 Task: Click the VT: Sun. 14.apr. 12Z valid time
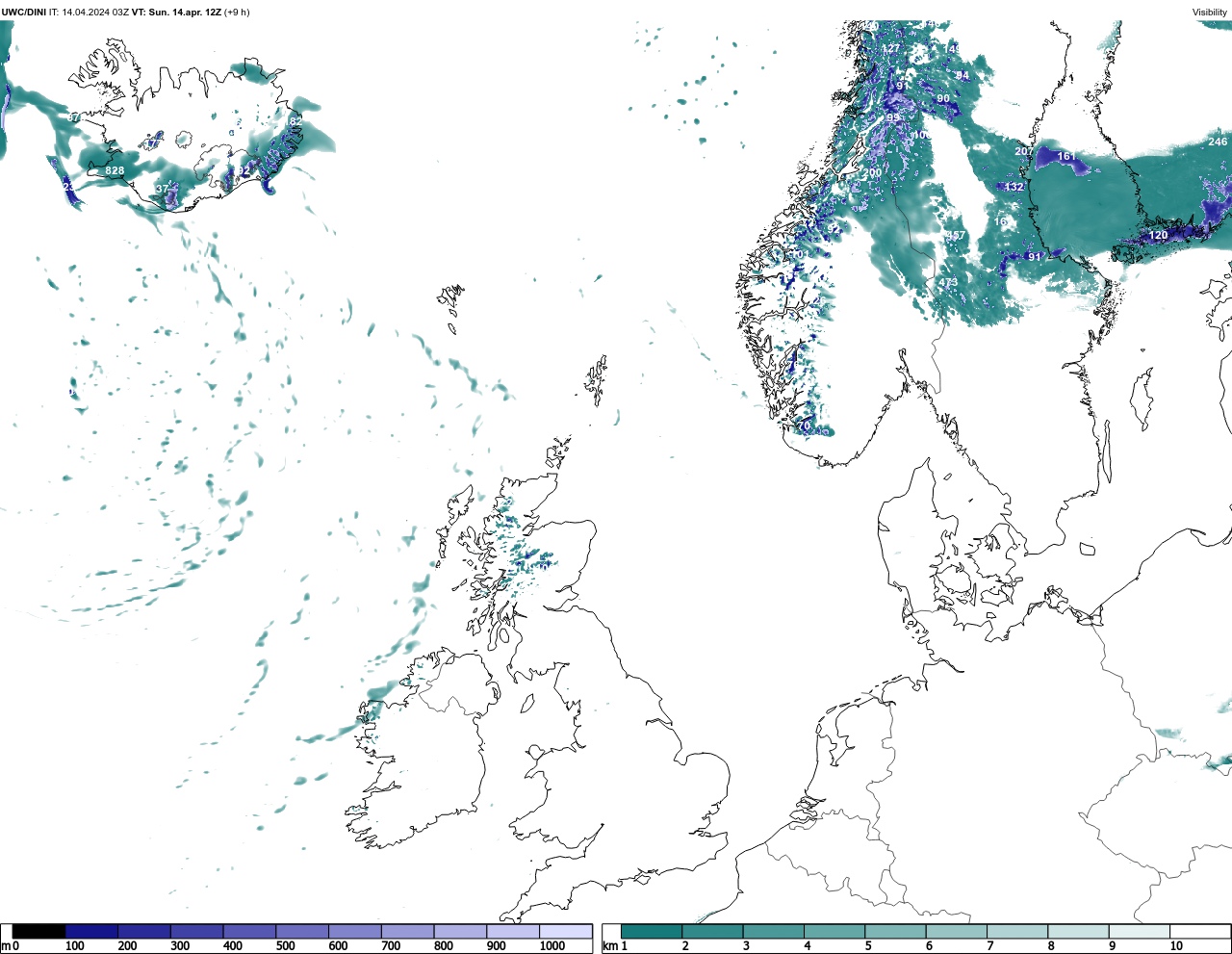click(176, 13)
